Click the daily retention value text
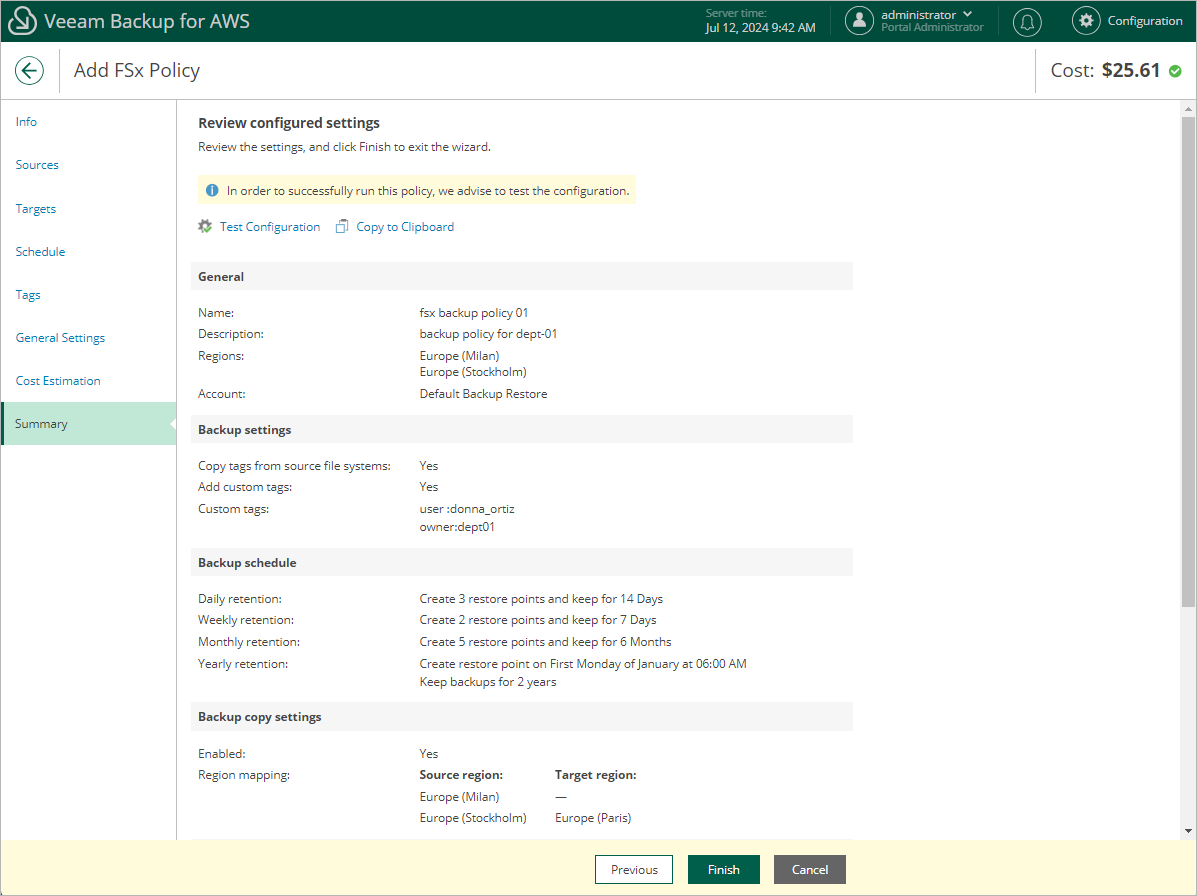Screen dimensions: 1197x896 click(x=540, y=599)
